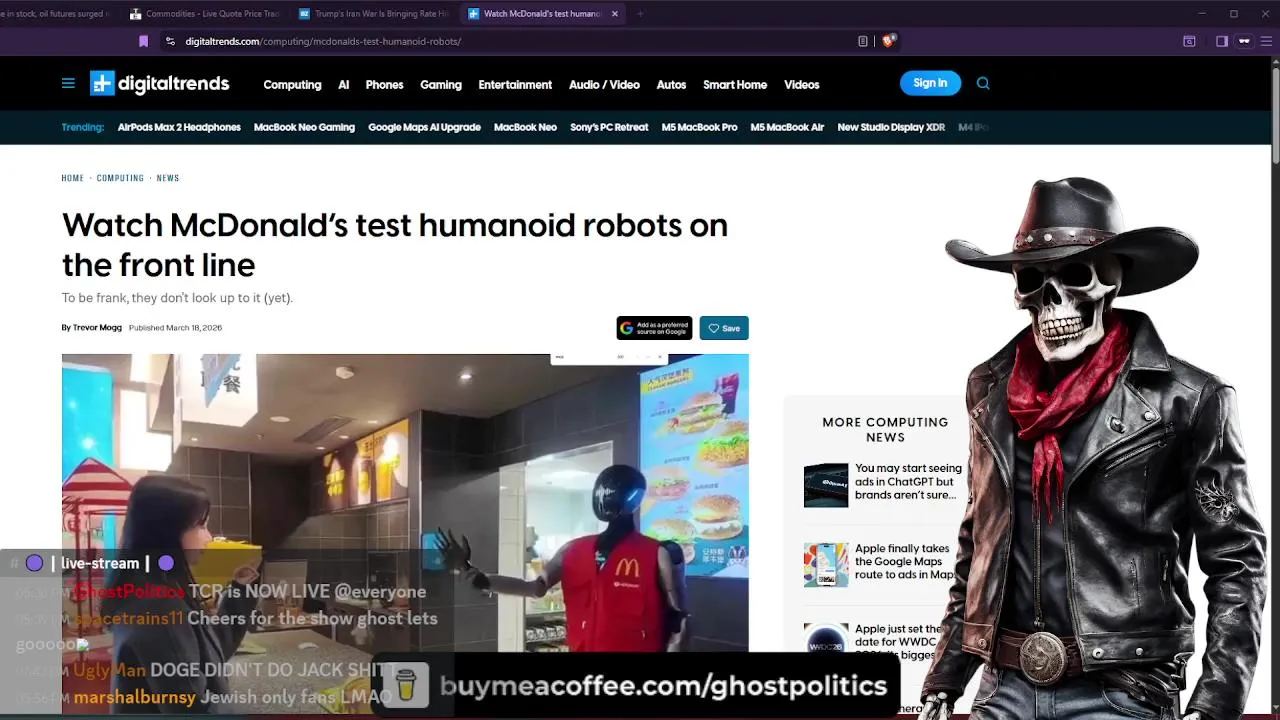Click the HOME breadcrumb
This screenshot has height=720, width=1280.
[73, 178]
